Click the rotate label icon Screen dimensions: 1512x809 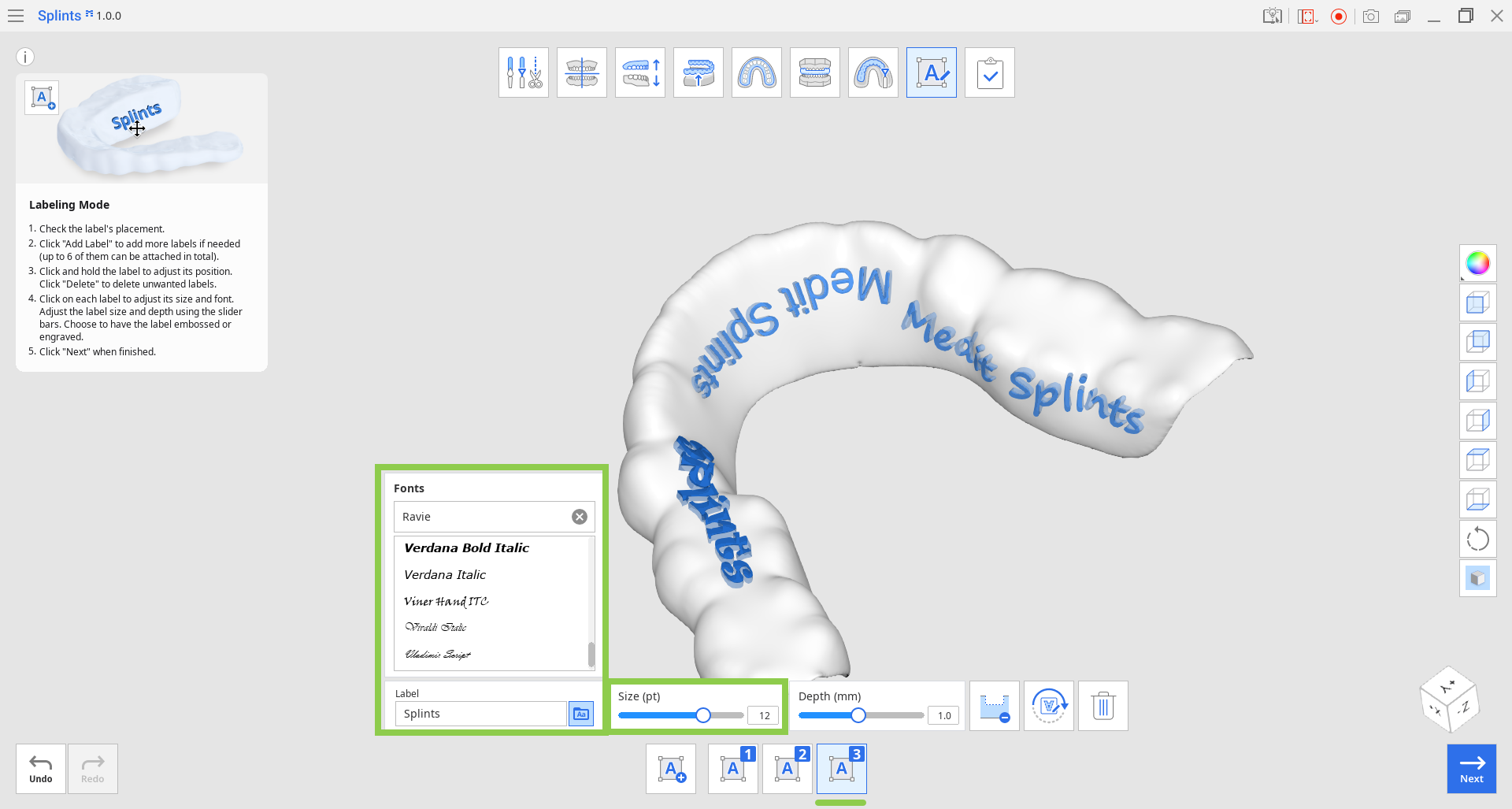click(1049, 706)
